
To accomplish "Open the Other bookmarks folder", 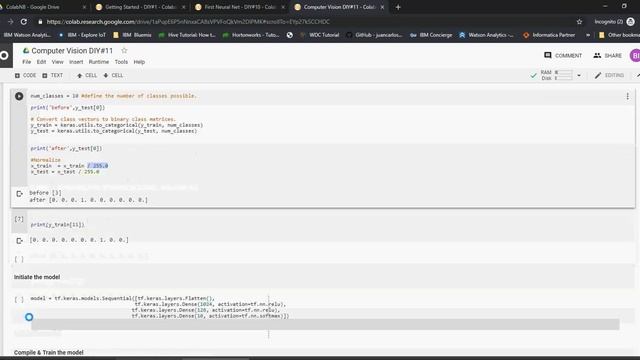I will [619, 35].
